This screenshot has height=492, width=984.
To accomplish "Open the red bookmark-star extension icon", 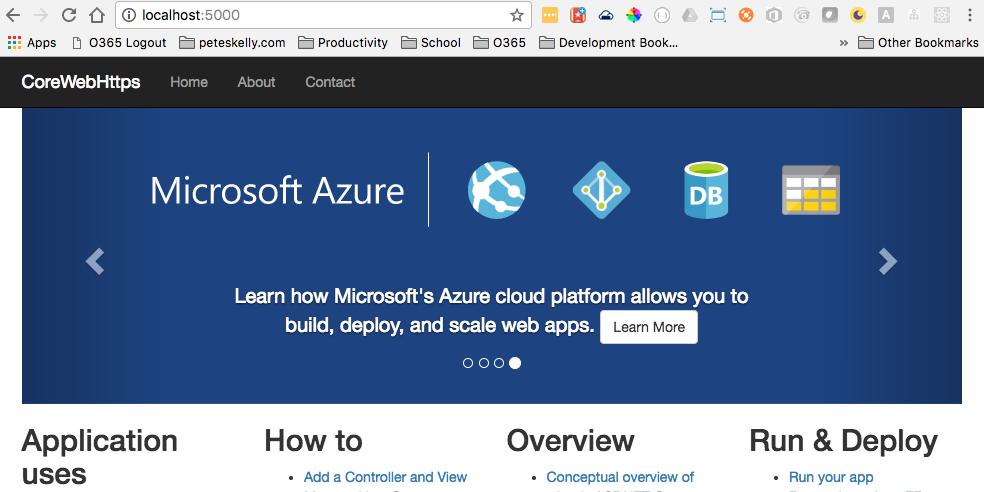I will [x=577, y=15].
